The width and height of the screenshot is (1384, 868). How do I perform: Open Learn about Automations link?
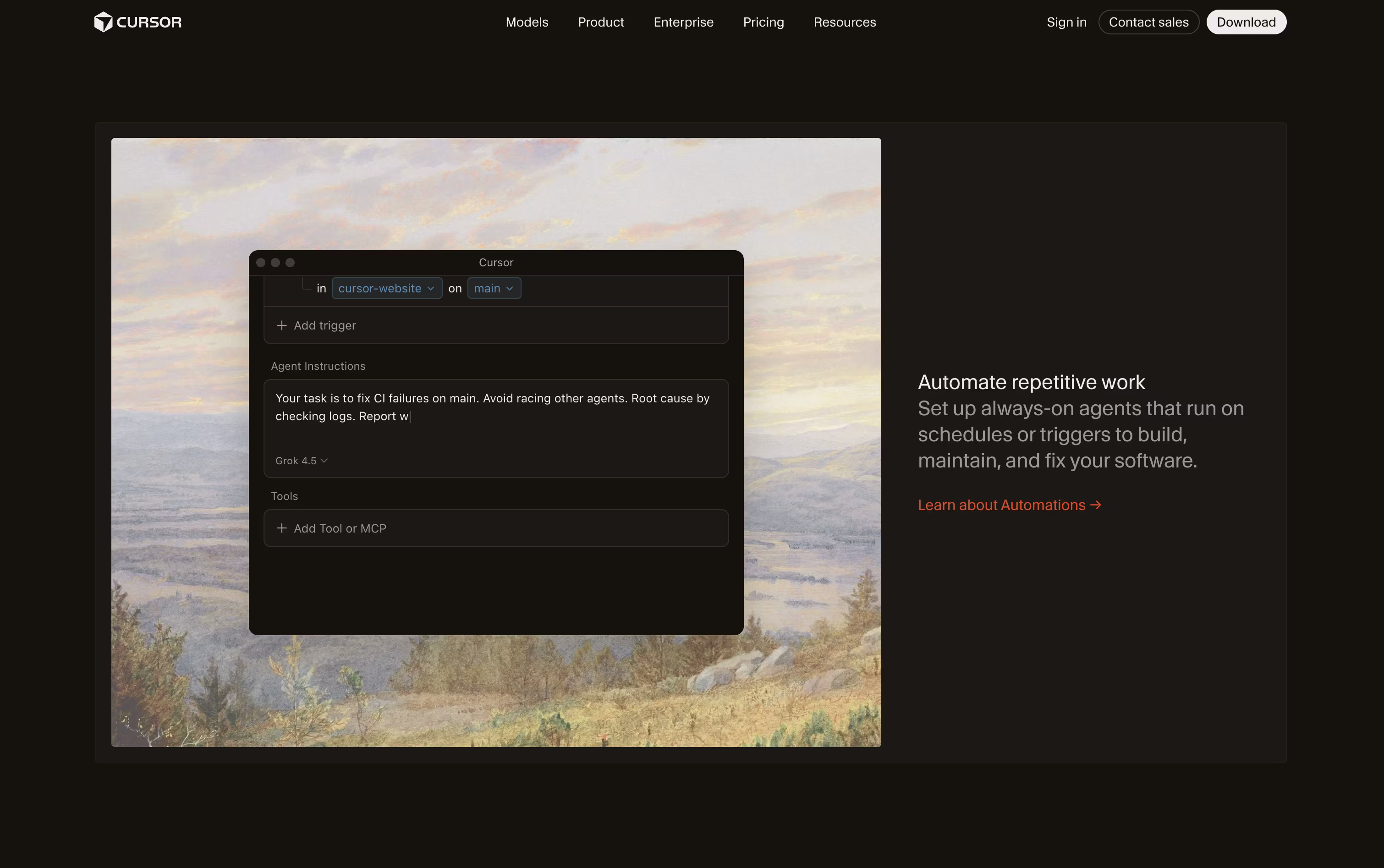(1009, 505)
